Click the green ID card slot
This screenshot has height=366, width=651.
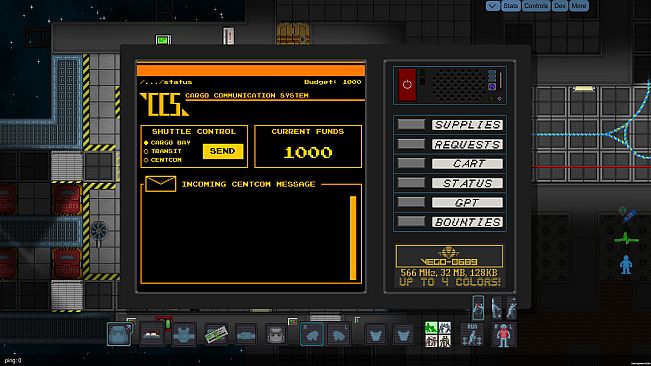tap(216, 334)
